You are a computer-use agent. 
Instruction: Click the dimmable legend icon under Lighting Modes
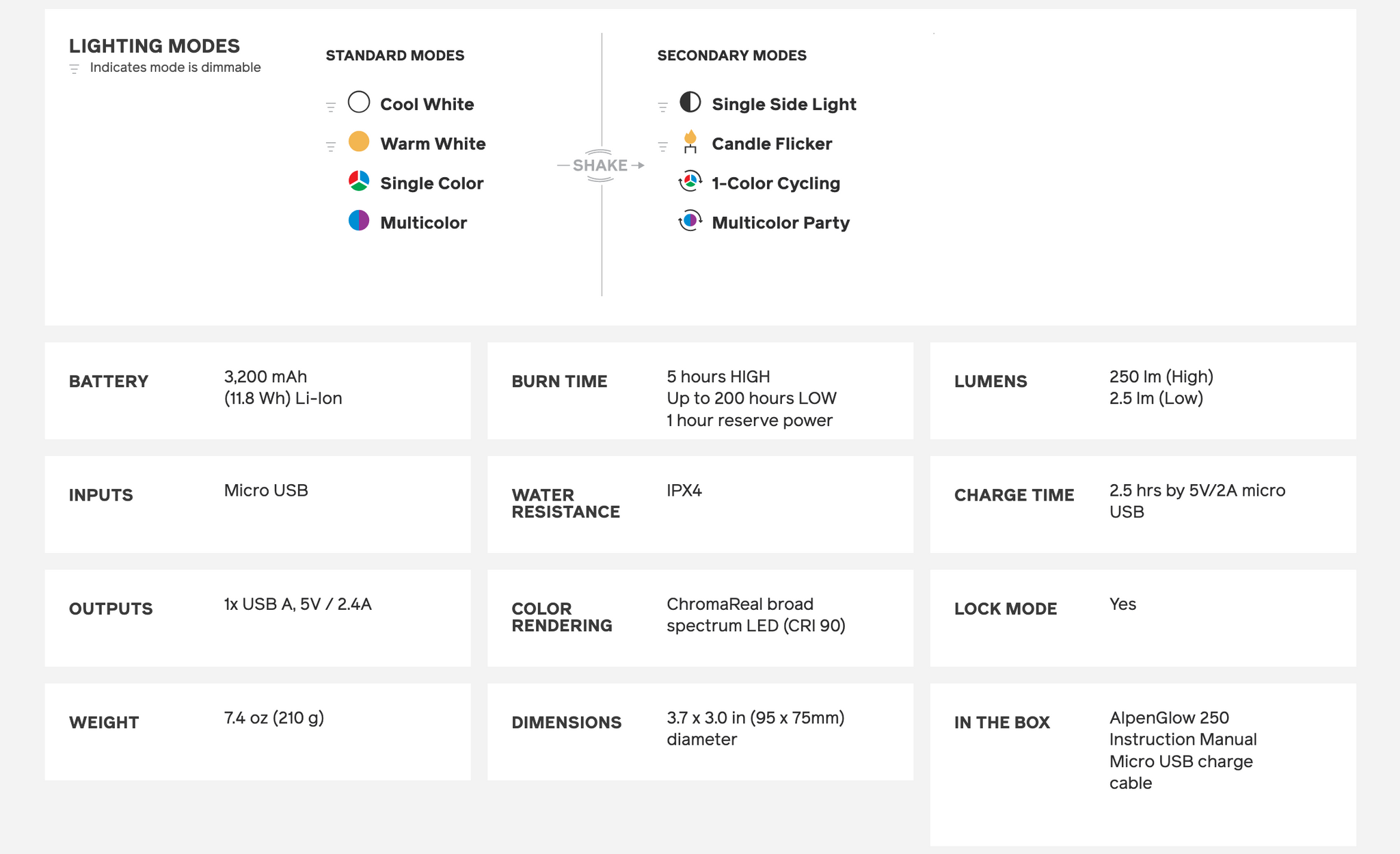(75, 69)
